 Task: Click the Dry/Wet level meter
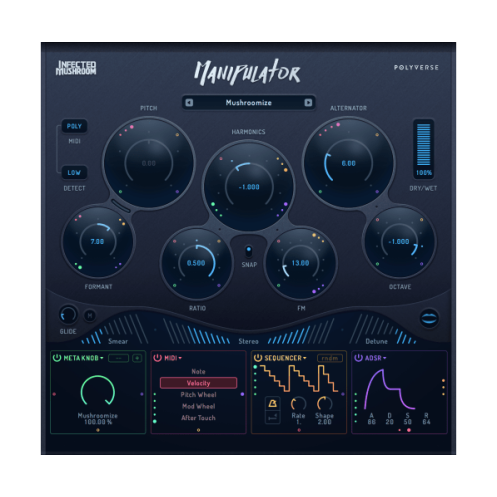pos(424,145)
